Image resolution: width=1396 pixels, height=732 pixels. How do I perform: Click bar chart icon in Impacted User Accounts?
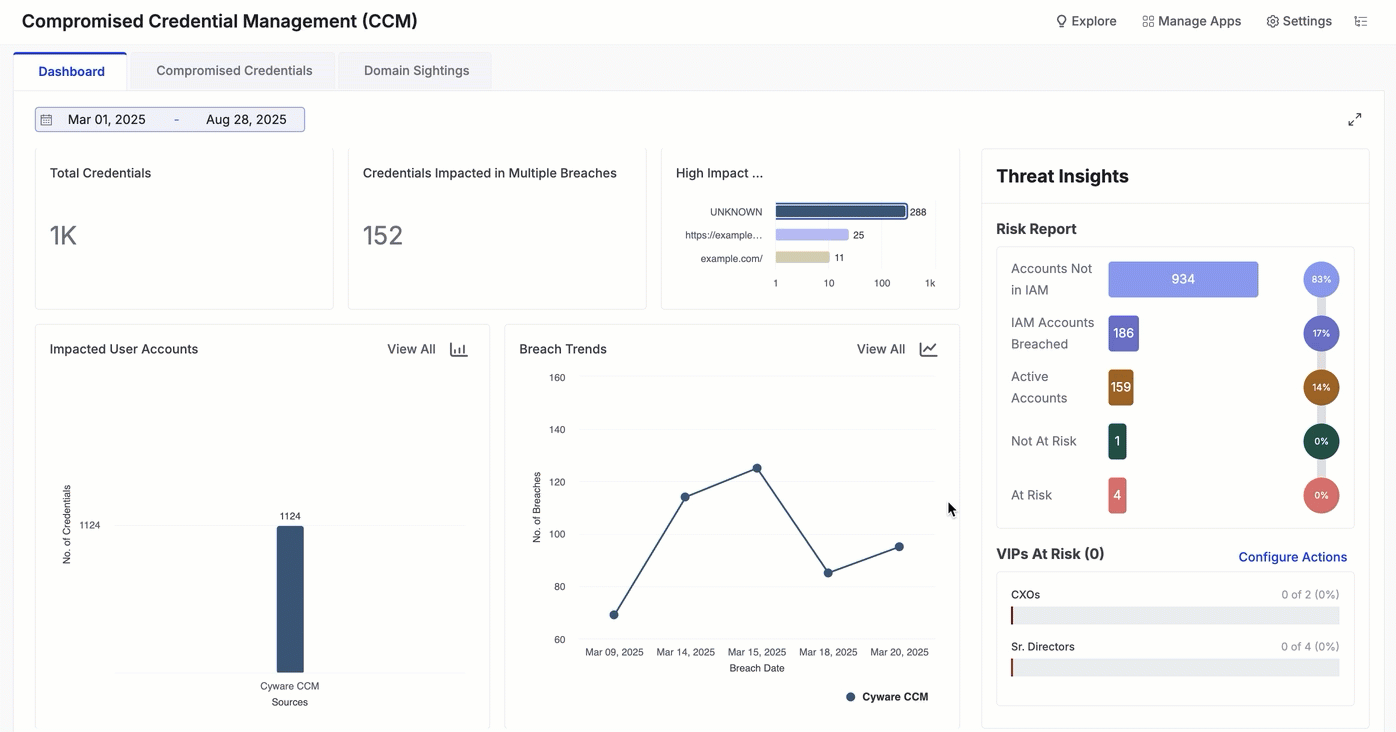coord(458,349)
